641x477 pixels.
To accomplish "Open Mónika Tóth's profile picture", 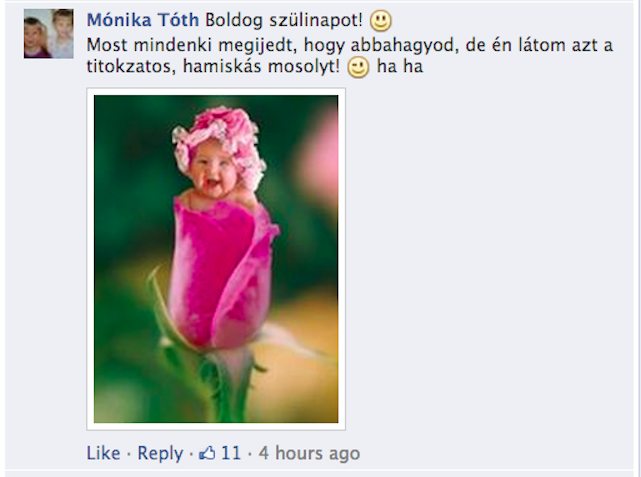I will pyautogui.click(x=49, y=34).
